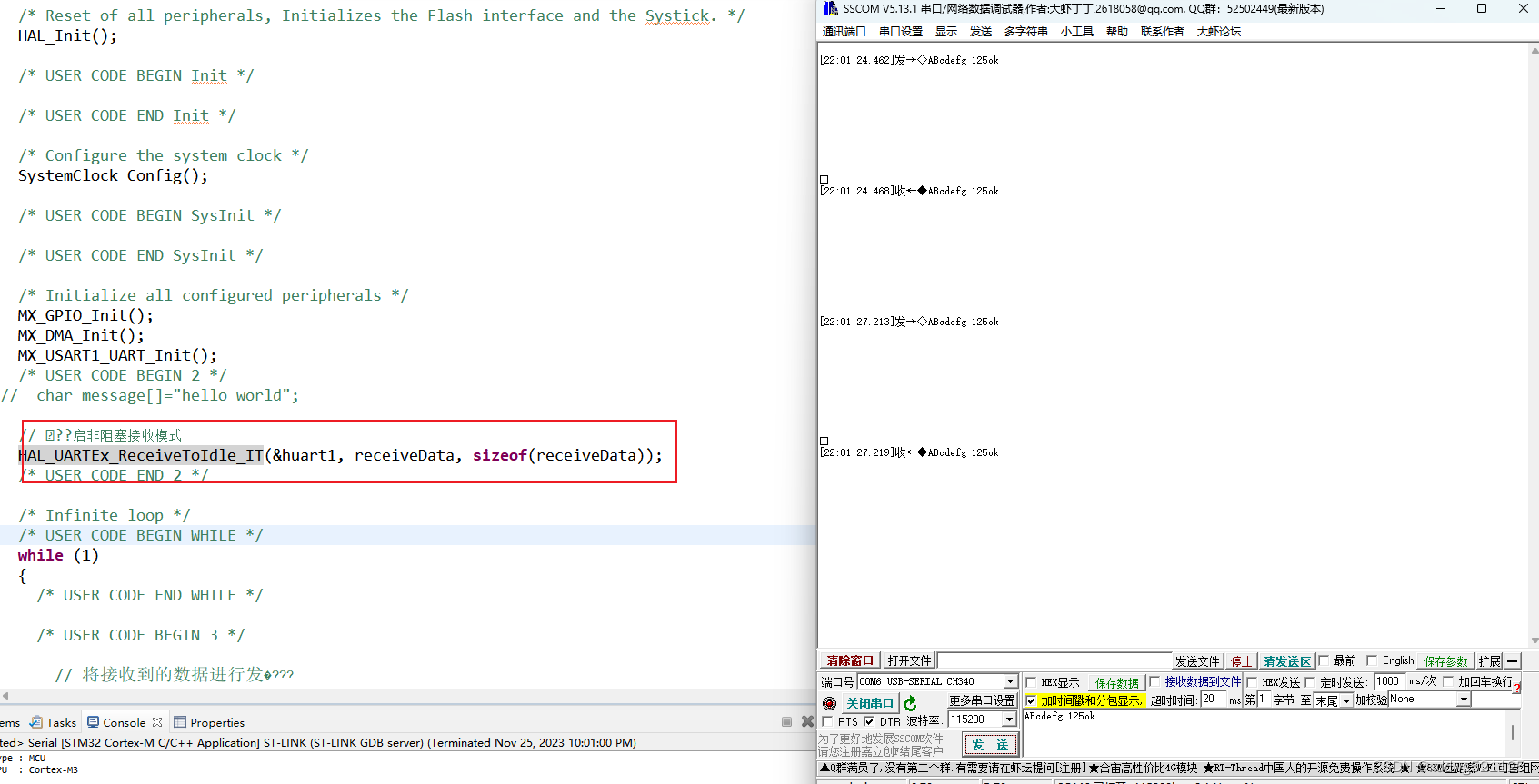This screenshot has width=1539, height=784.
Task: Click the 超时时间 20 ms field
Action: coord(1214,700)
